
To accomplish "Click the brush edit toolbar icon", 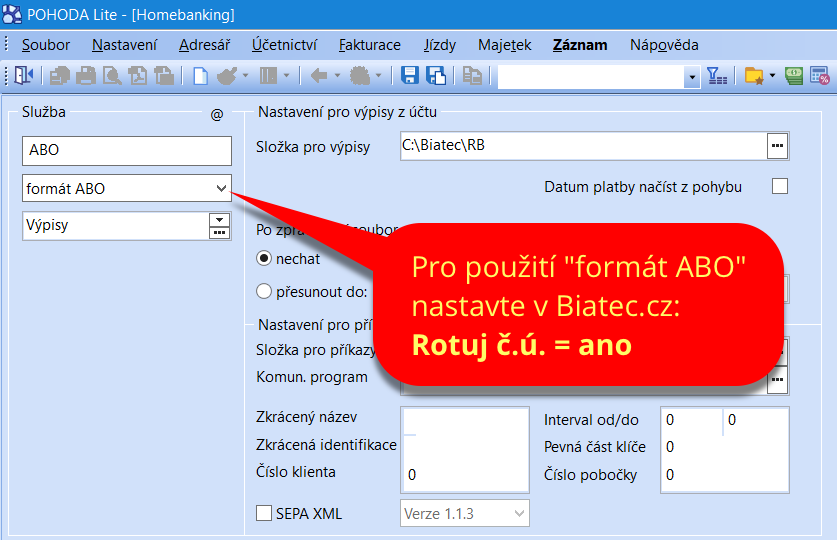I will pos(227,76).
